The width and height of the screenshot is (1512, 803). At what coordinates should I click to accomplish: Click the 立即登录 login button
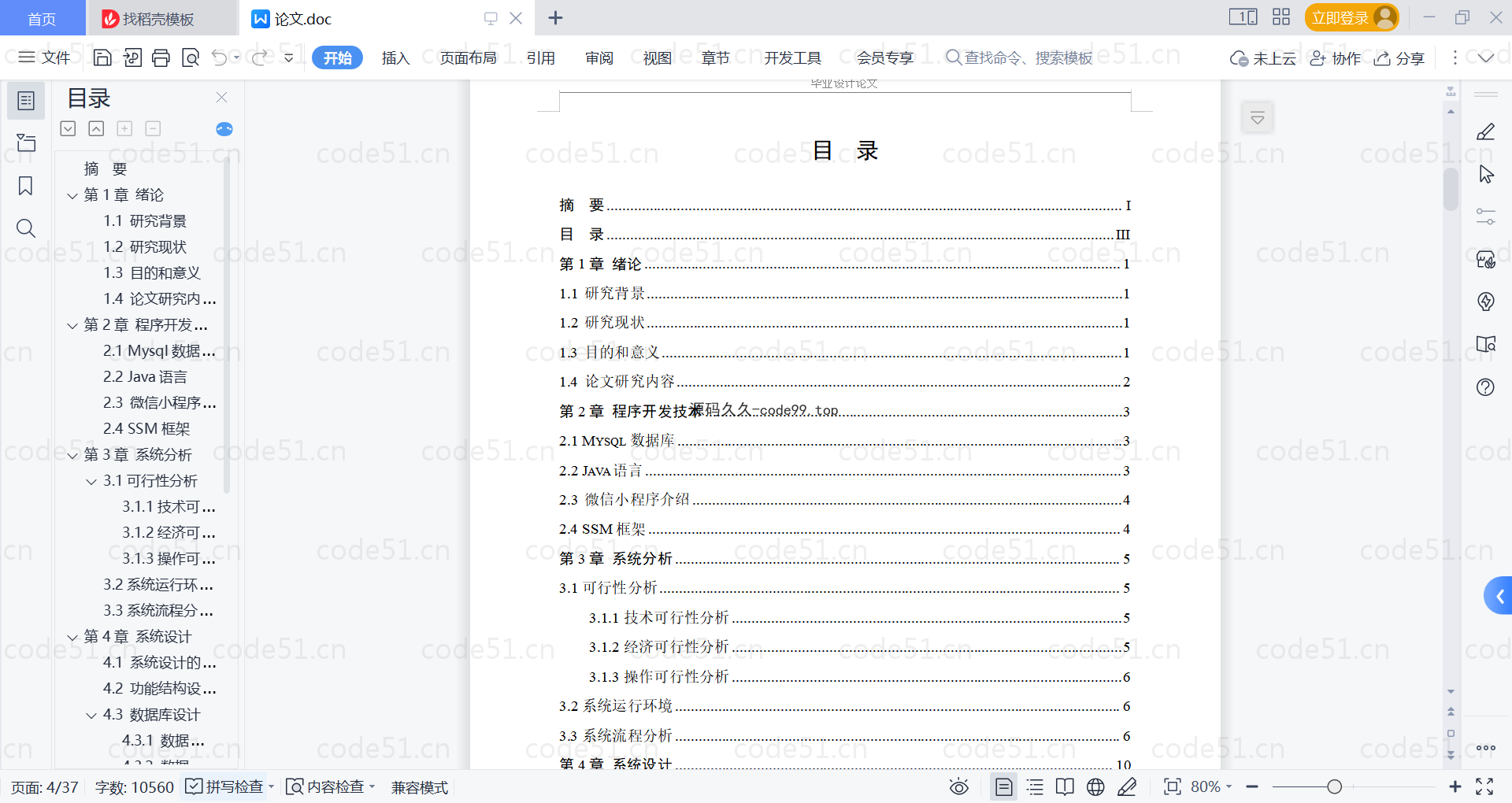1351,17
